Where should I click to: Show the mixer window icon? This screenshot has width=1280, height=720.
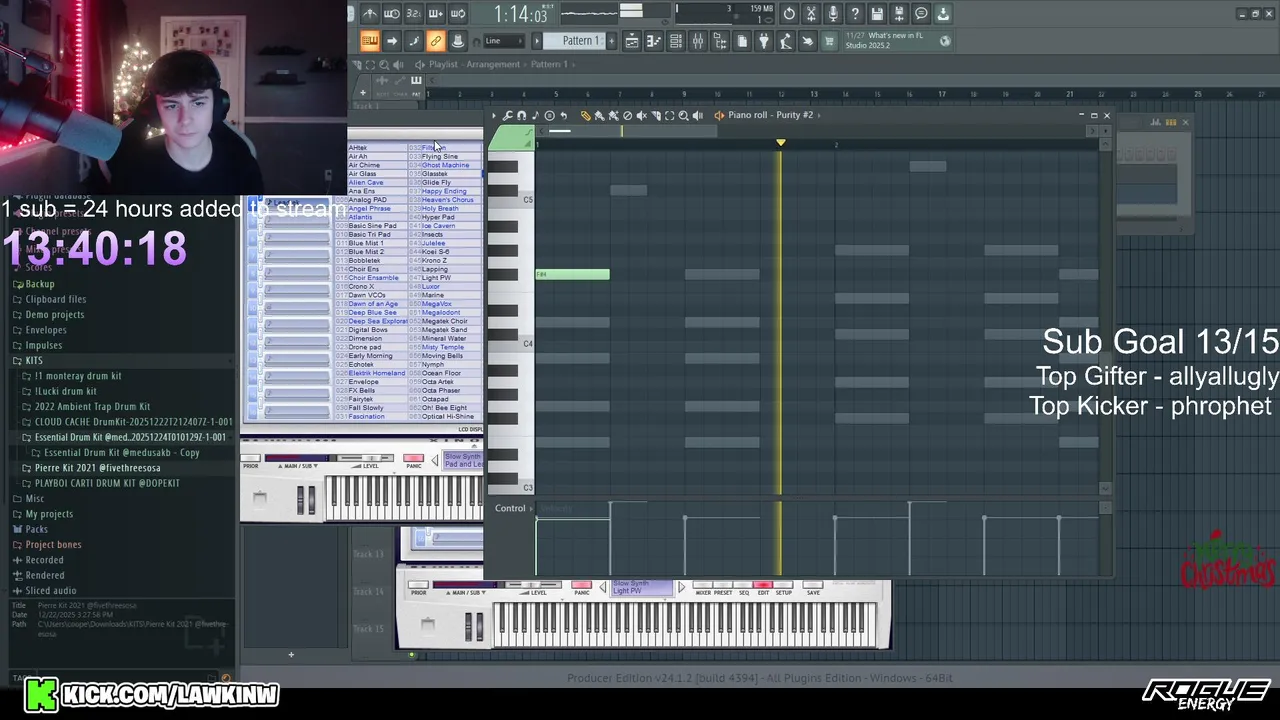point(698,41)
